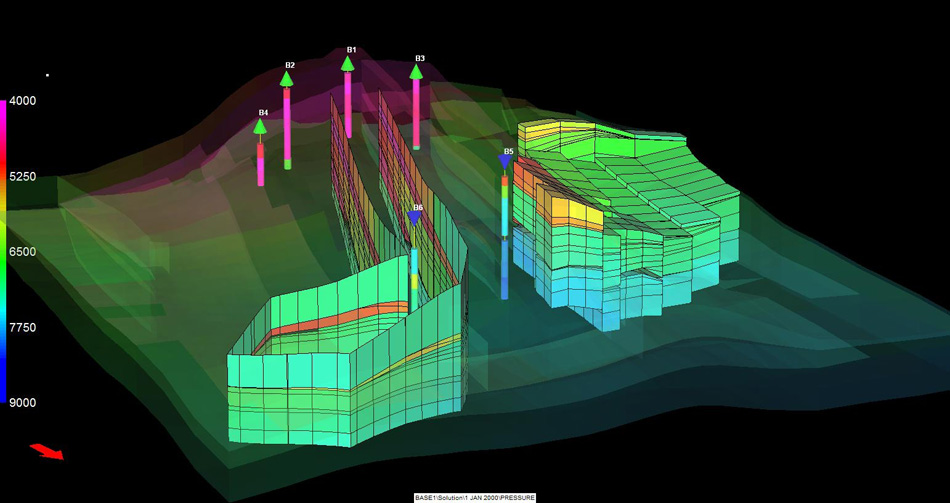The height and width of the screenshot is (503, 950).
Task: Click the blue triangle marker for well B6
Action: 414,218
